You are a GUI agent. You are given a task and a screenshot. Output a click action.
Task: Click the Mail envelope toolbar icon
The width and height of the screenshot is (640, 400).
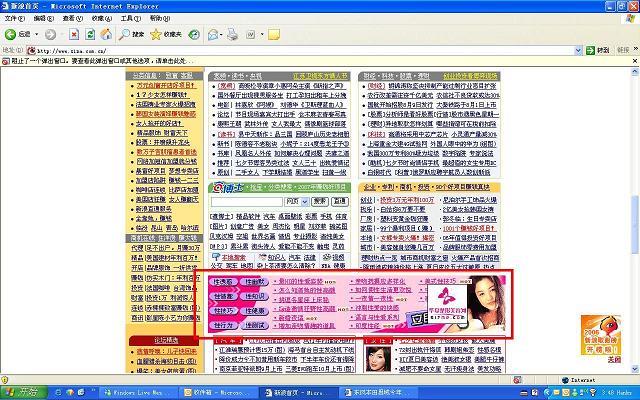pos(213,34)
